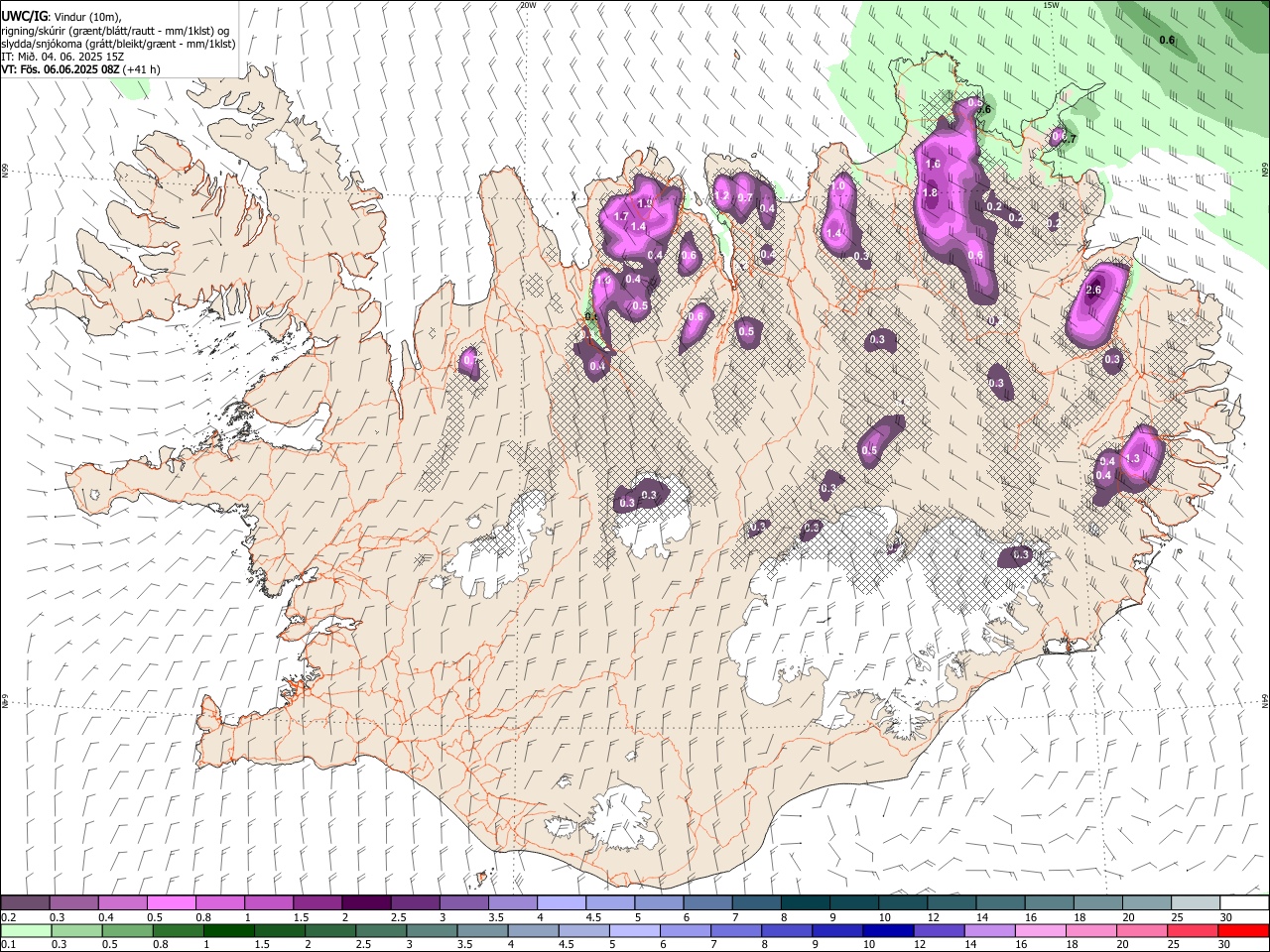The image size is (1270, 952).
Task: Click the '12' label on the lower scale
Action: (922, 946)
